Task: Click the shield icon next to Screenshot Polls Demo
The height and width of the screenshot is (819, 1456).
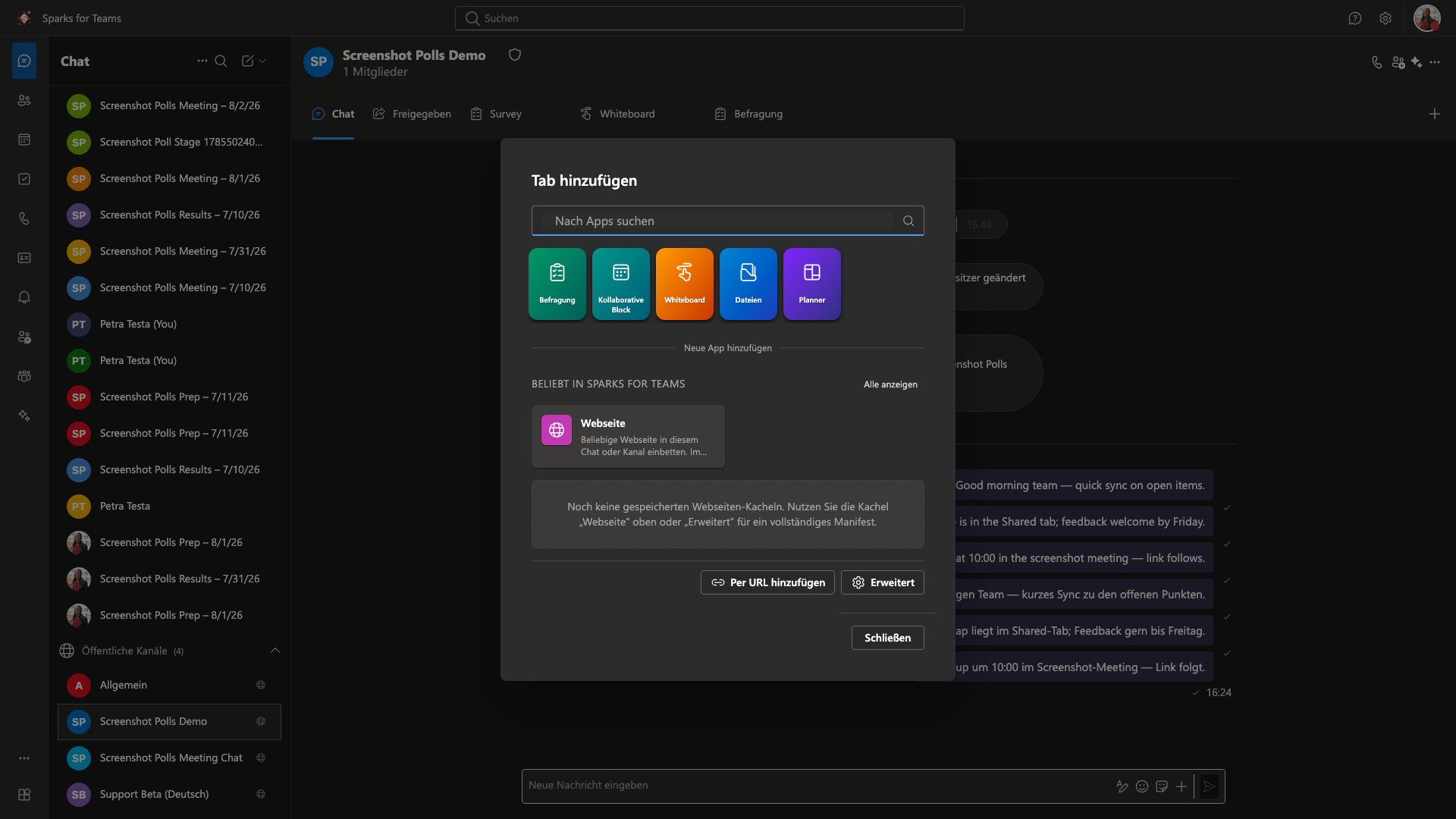Action: click(x=515, y=55)
